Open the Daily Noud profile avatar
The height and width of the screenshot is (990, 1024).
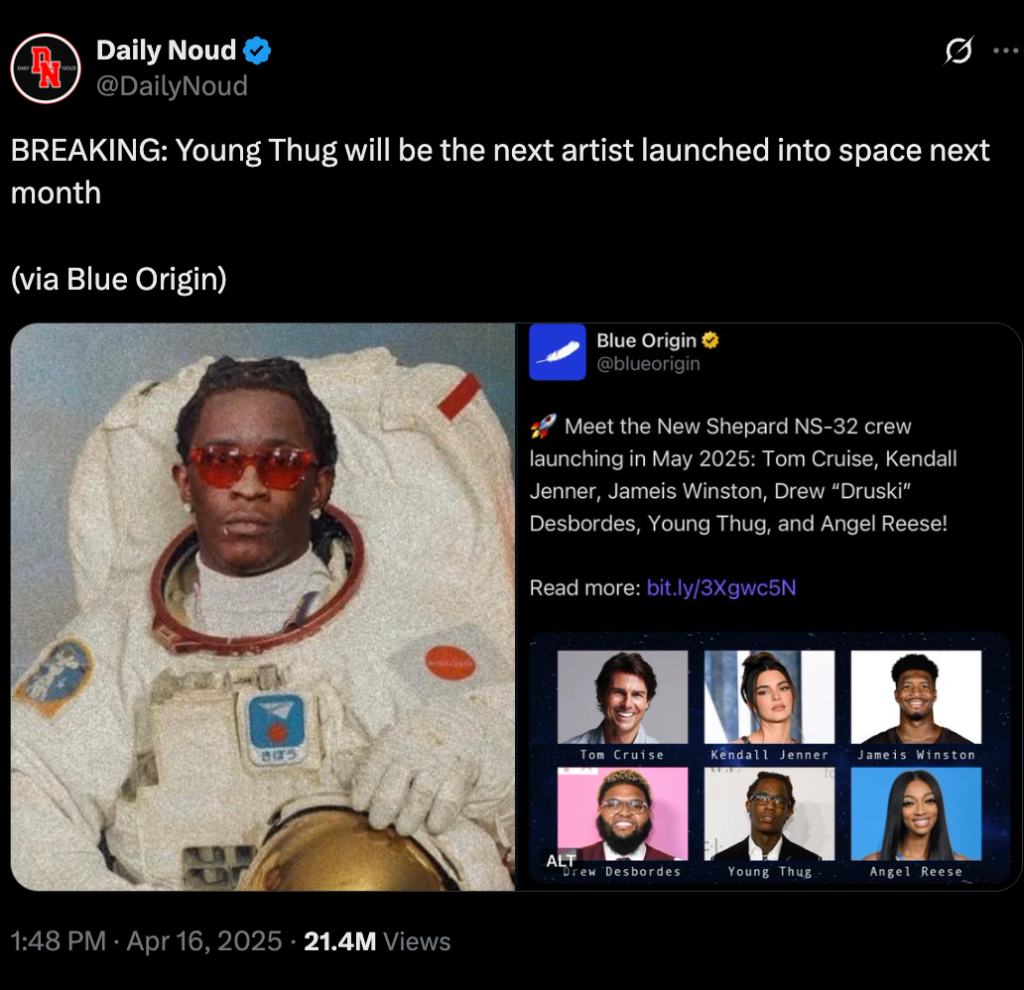point(45,68)
